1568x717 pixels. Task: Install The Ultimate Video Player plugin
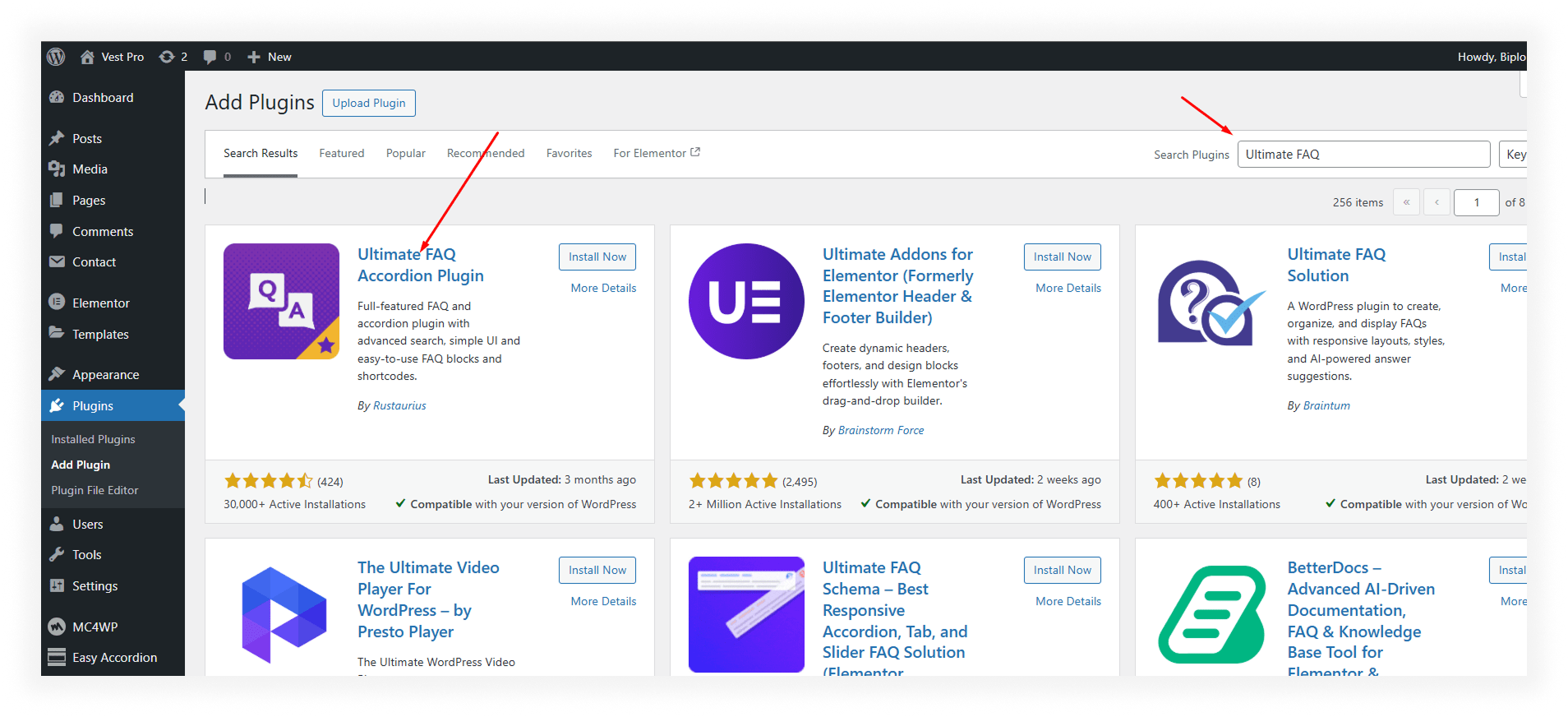(597, 570)
